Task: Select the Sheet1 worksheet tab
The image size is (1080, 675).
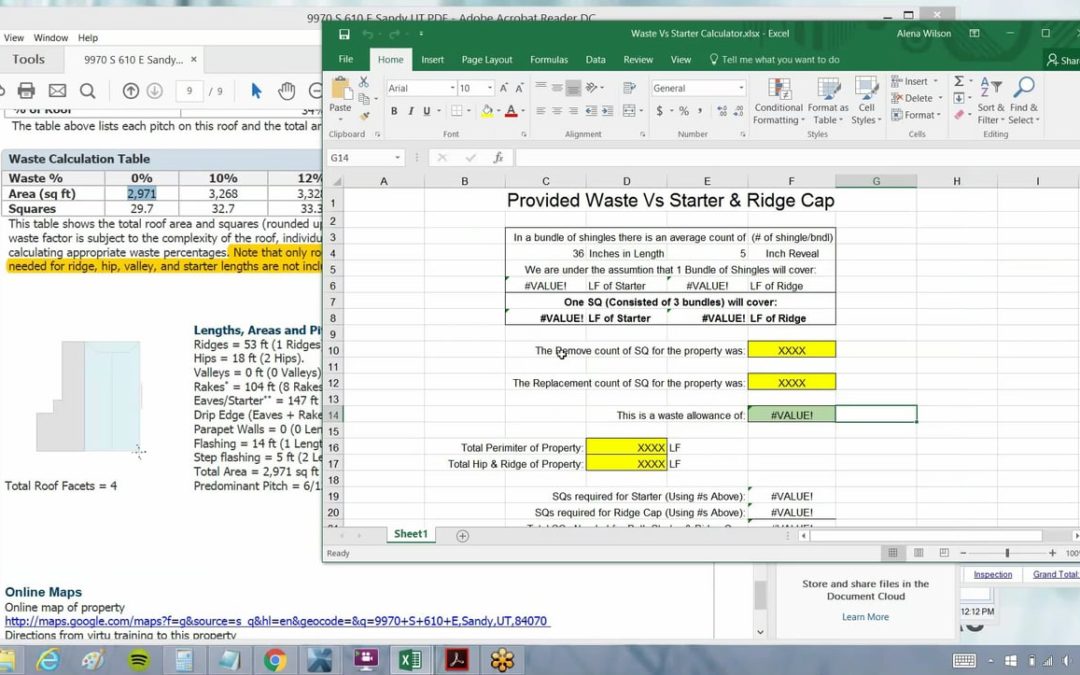Action: (411, 534)
